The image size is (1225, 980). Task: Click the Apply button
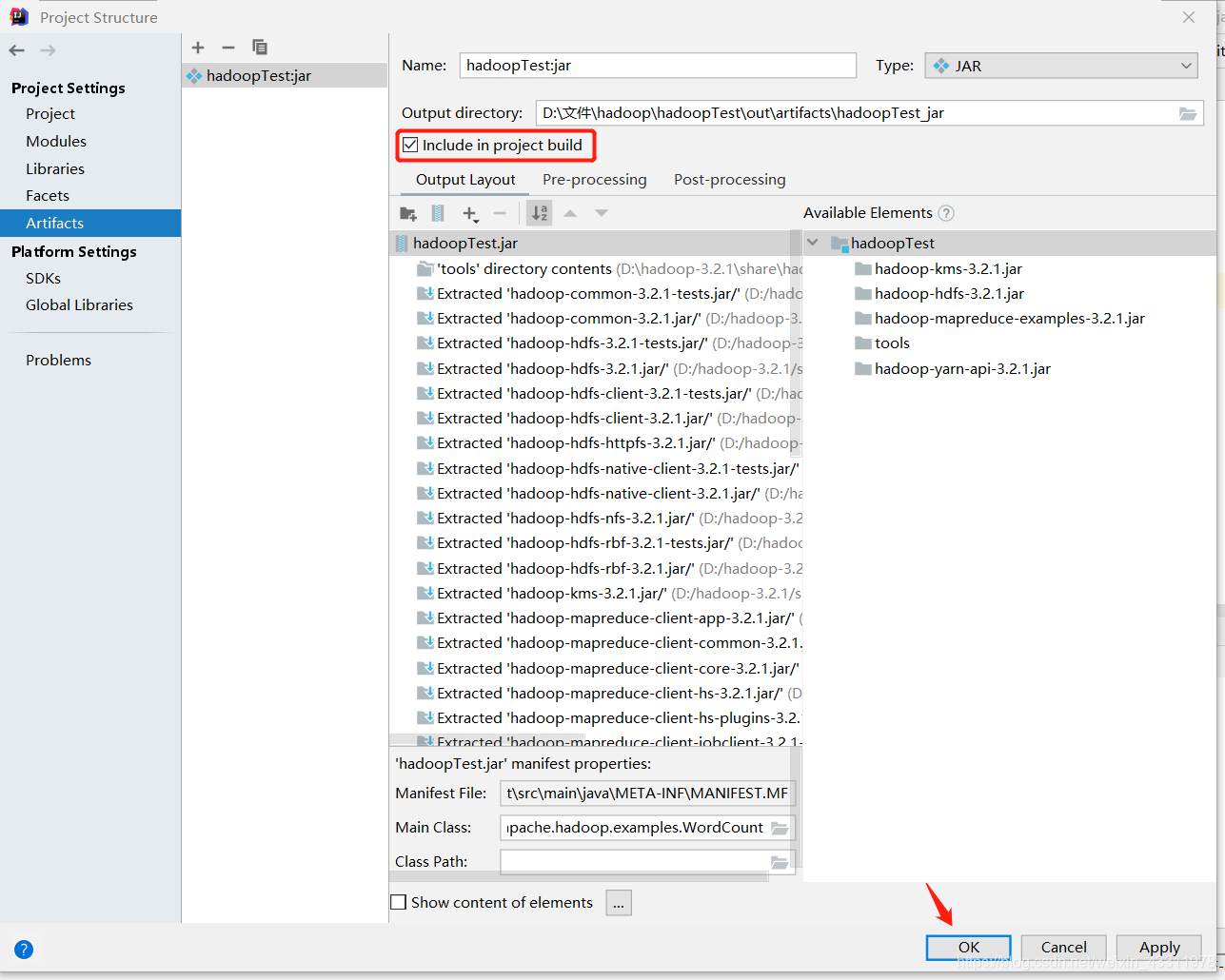coord(1159,948)
